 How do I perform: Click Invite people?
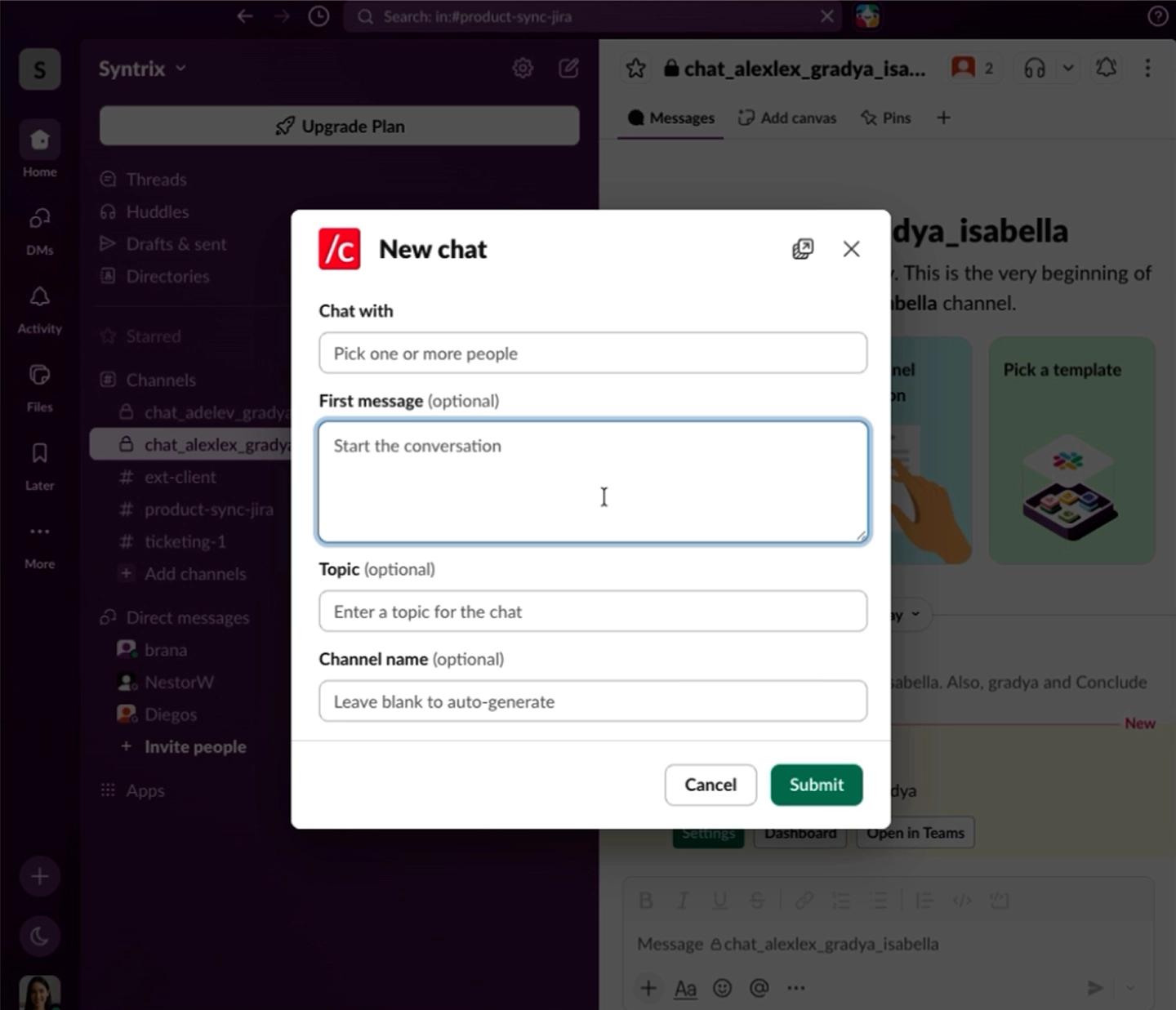[x=194, y=746]
